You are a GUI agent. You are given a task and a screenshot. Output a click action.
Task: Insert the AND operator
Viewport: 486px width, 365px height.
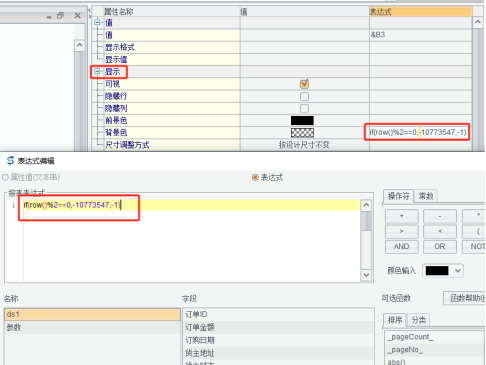coord(402,246)
